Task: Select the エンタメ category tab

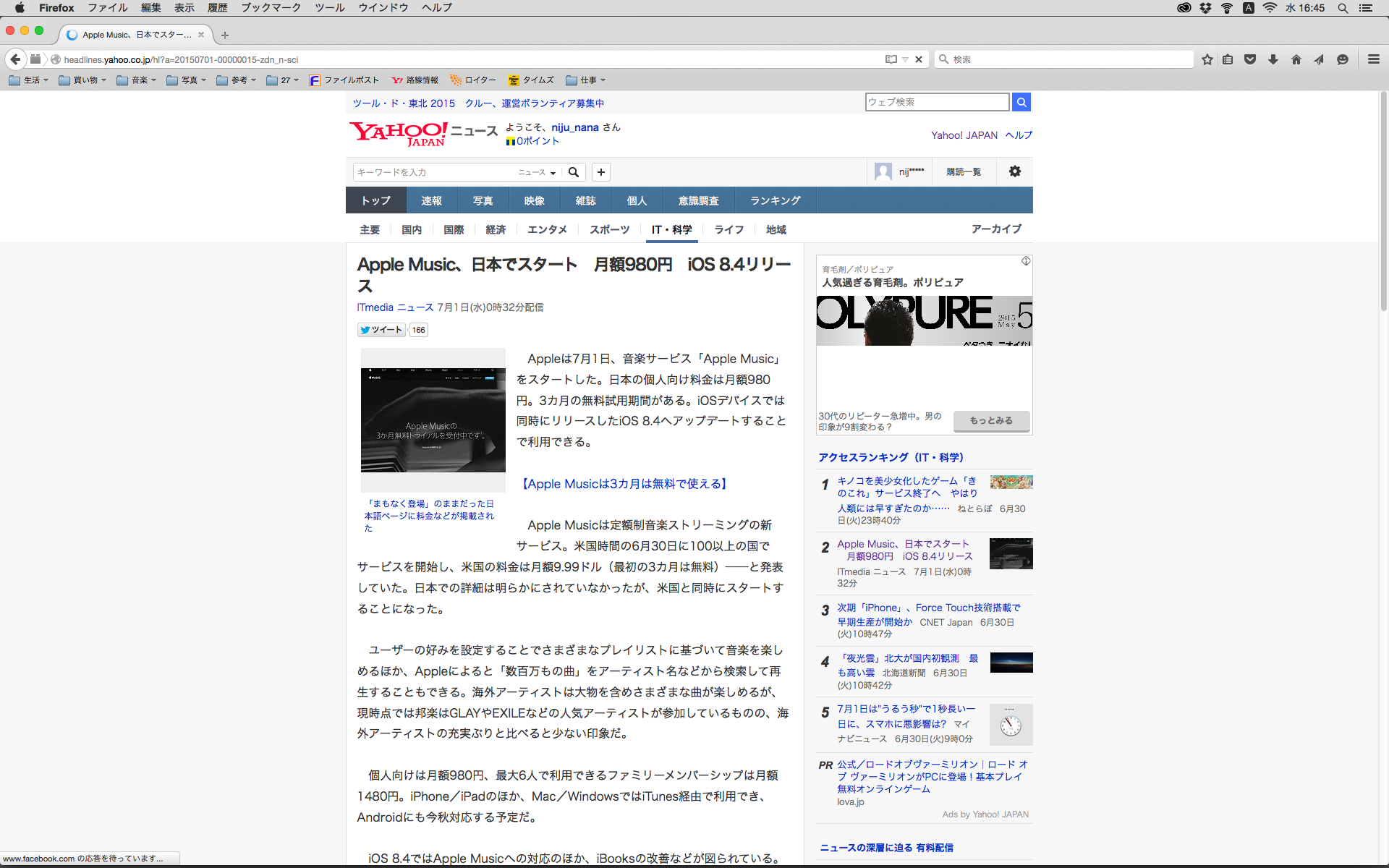Action: [x=547, y=229]
